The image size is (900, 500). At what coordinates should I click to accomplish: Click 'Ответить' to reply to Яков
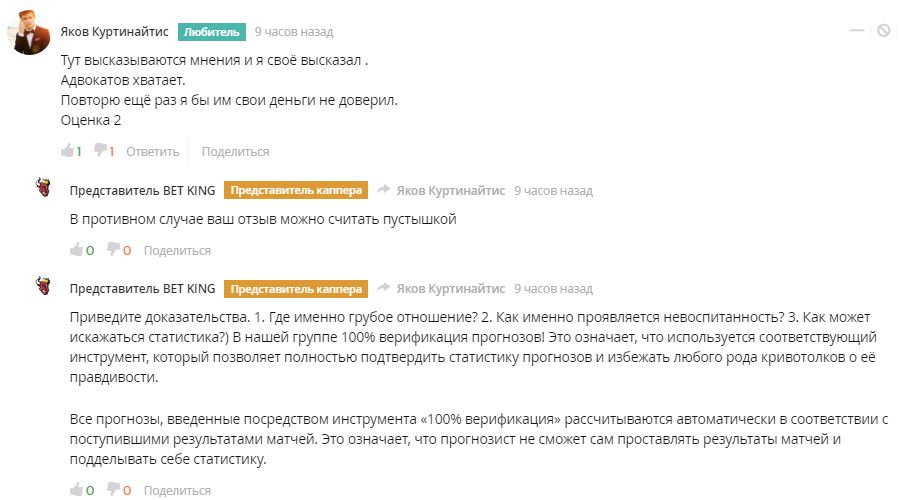pyautogui.click(x=152, y=152)
